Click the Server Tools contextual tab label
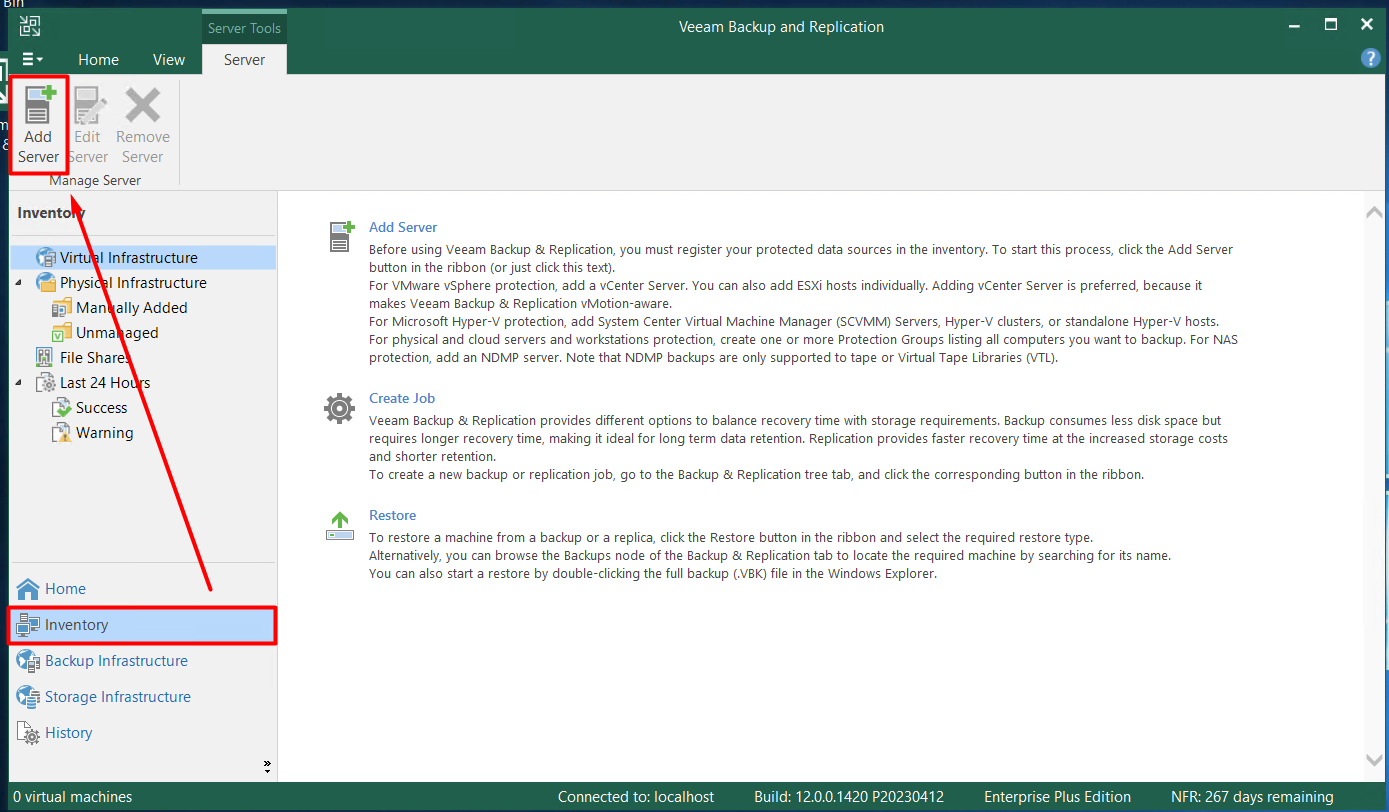 coord(244,28)
